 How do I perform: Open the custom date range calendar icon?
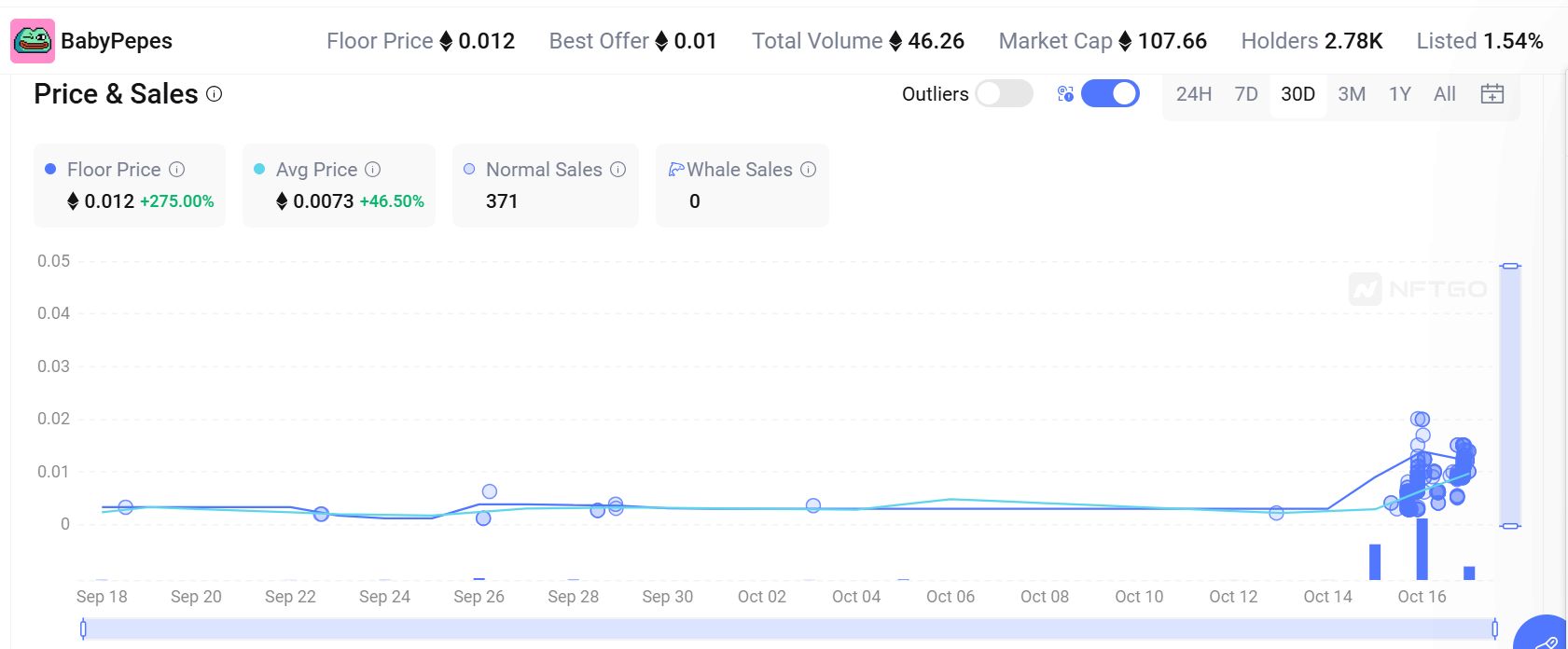click(1492, 94)
